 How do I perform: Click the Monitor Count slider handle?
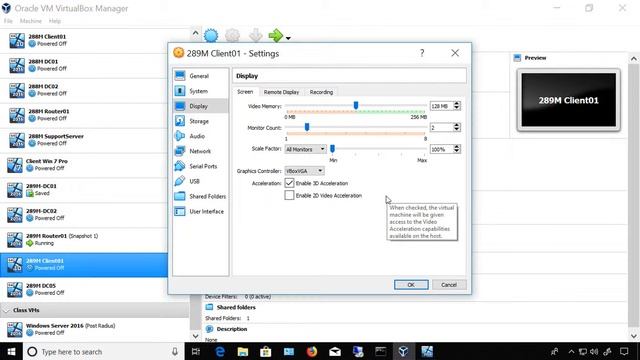(307, 127)
